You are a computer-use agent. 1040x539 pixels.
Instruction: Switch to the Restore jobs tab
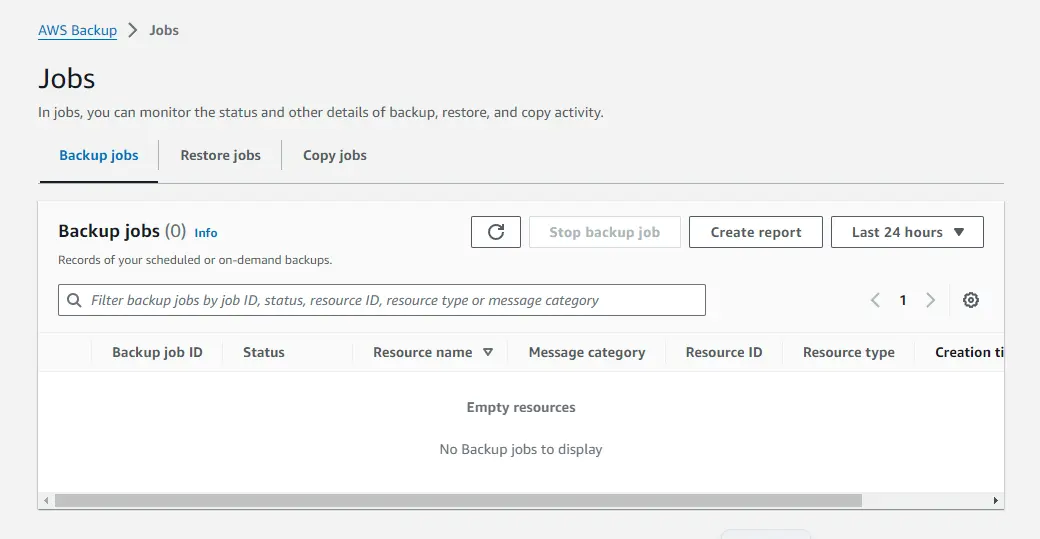point(220,155)
